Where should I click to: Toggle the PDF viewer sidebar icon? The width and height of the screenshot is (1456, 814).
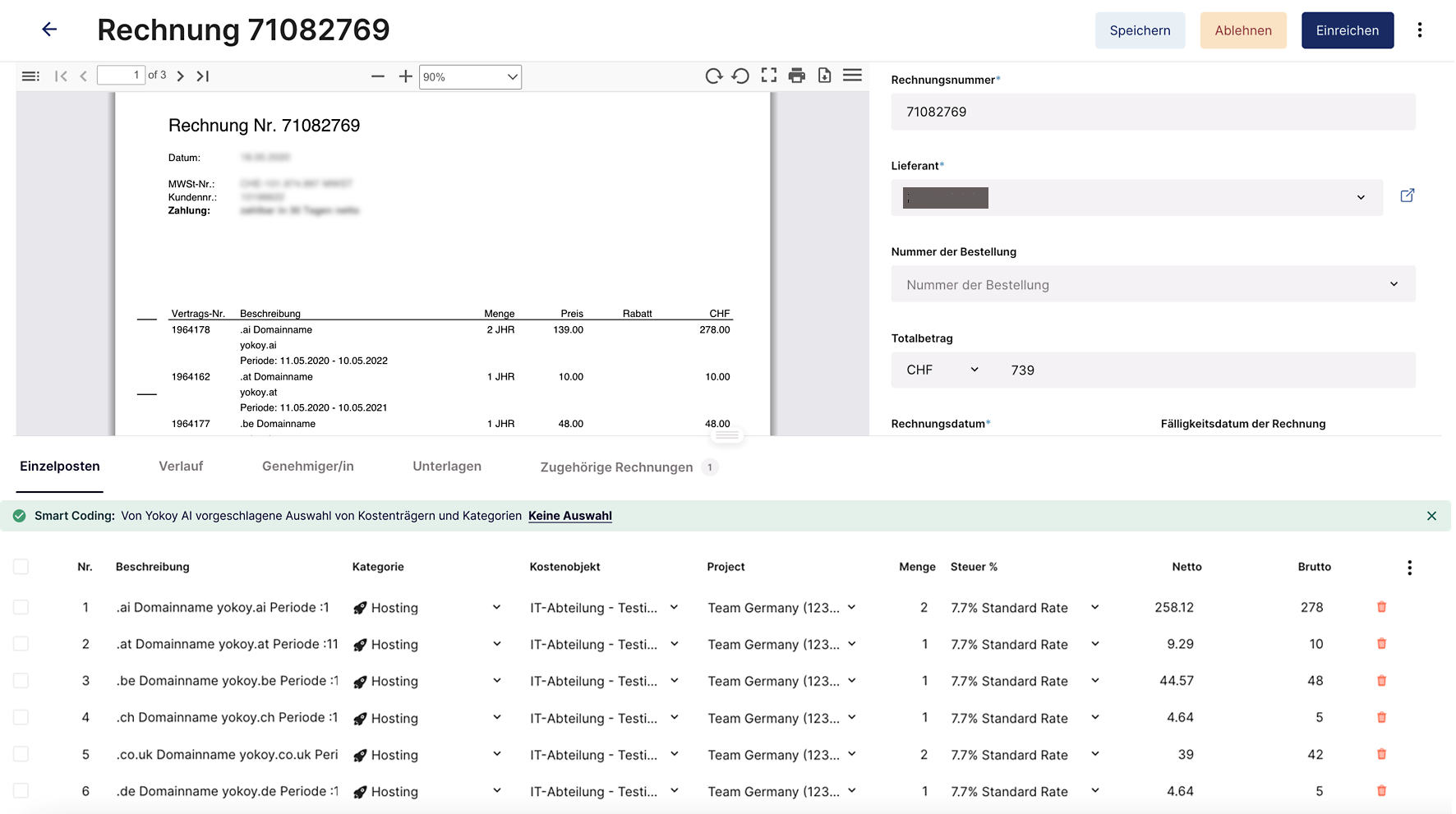coord(30,76)
